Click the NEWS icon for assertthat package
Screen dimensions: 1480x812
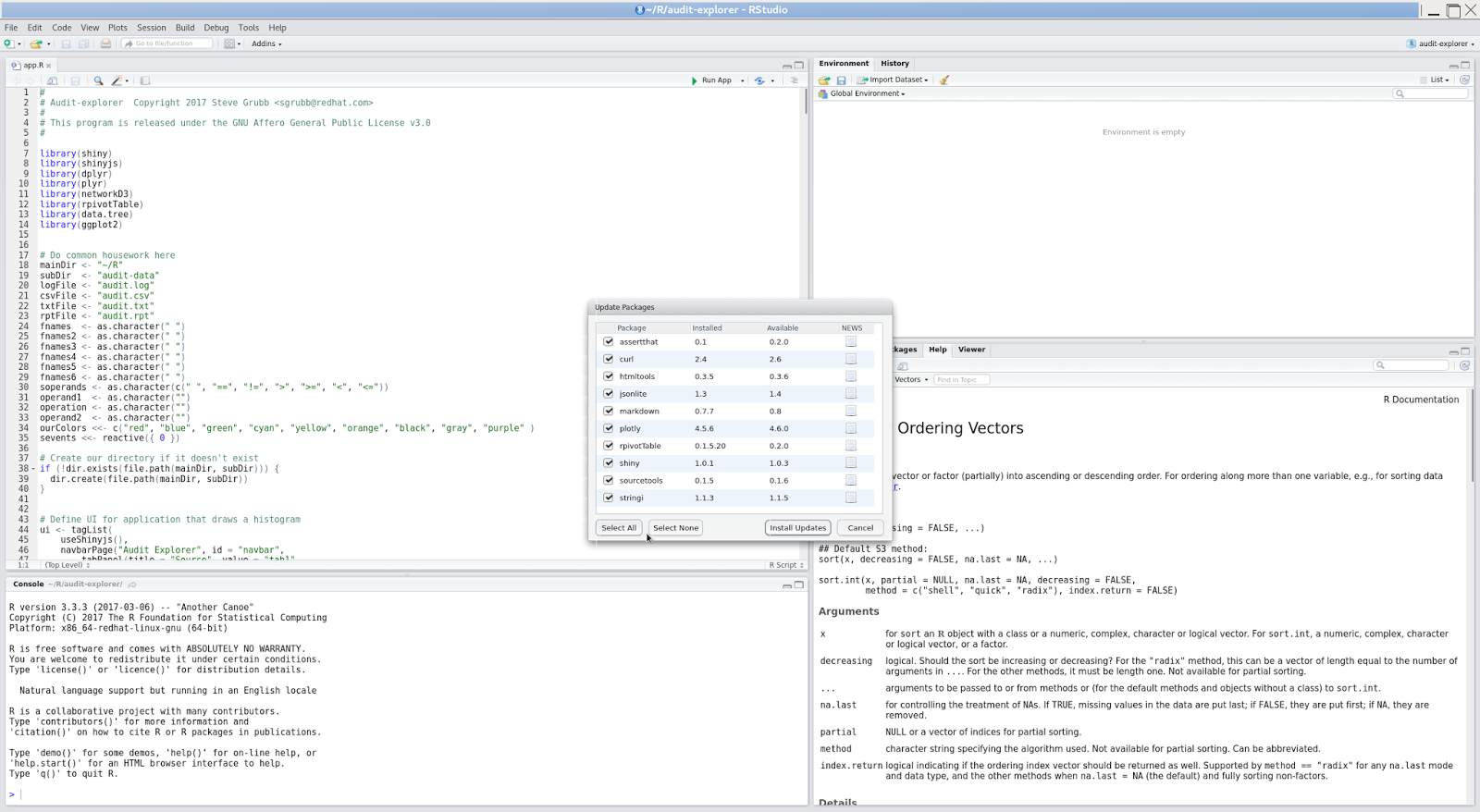(x=851, y=342)
